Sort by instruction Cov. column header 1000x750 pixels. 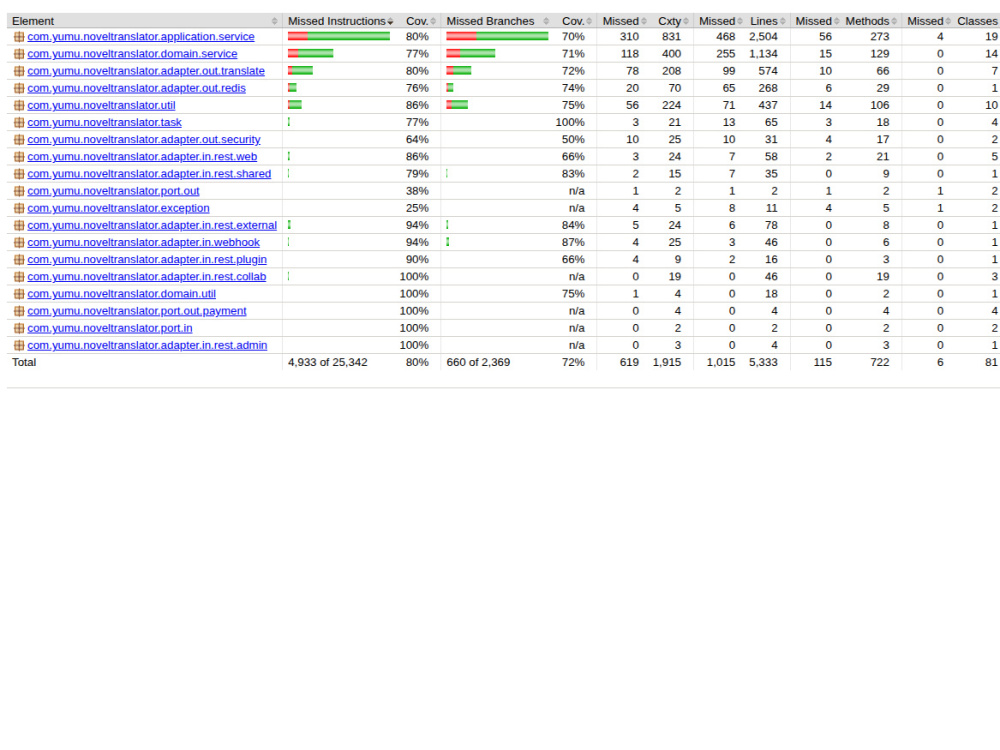420,21
